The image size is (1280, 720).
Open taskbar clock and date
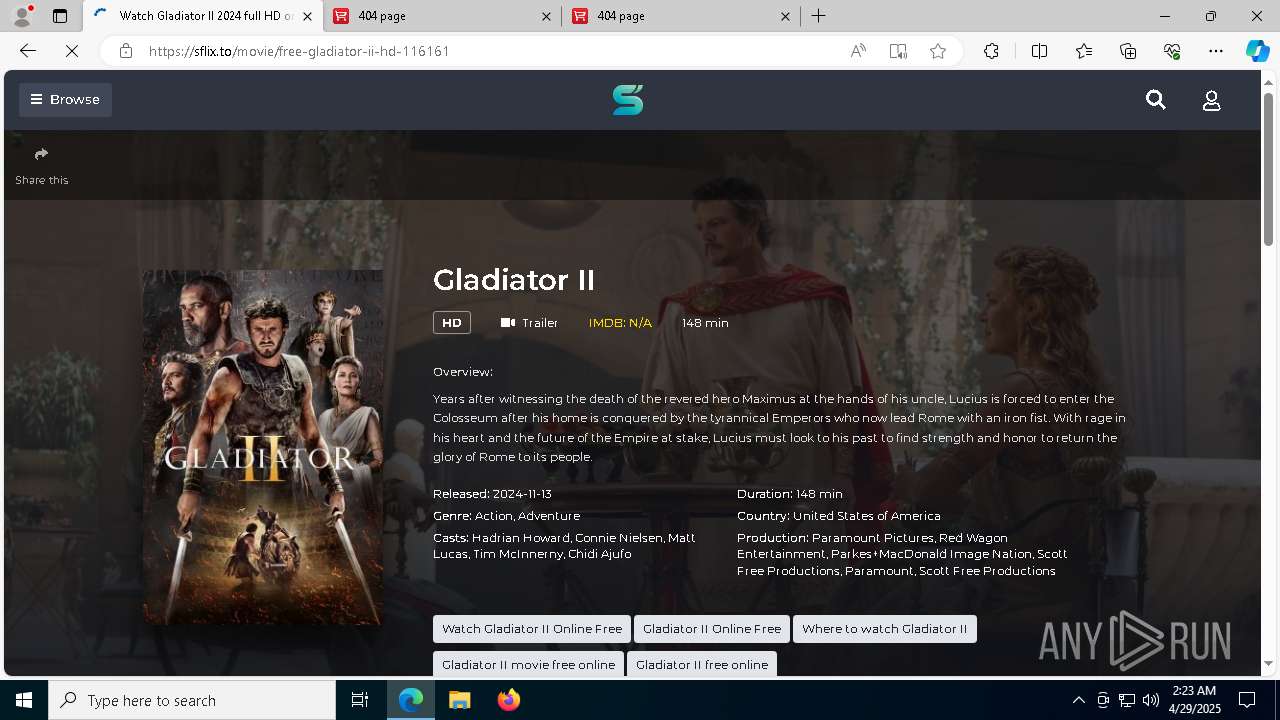click(1195, 700)
